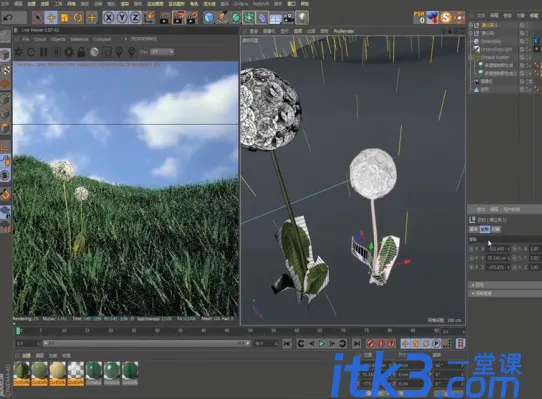
Task: Toggle the Z axis lock
Action: click(x=135, y=17)
